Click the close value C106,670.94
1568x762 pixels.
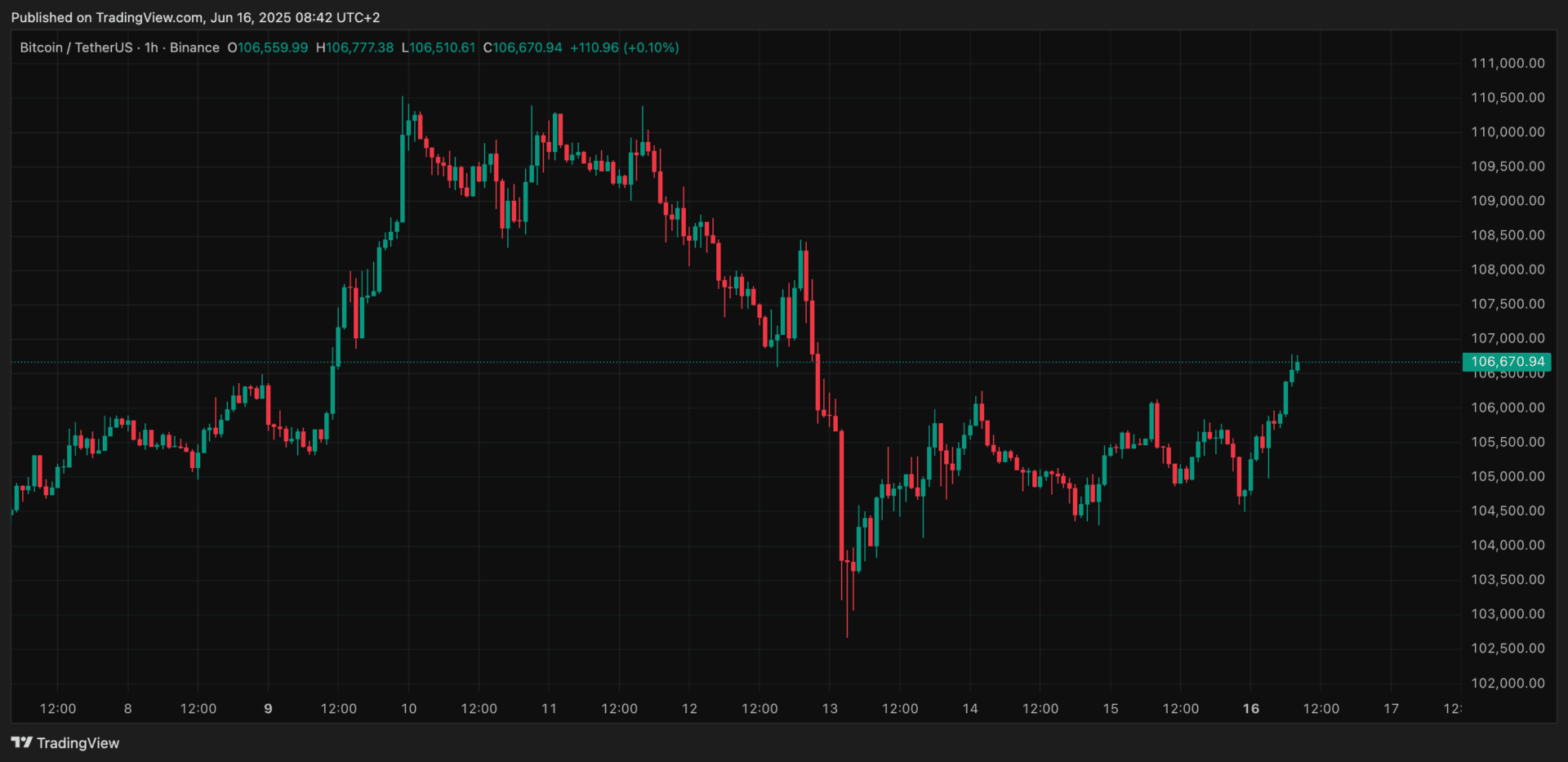tap(523, 47)
